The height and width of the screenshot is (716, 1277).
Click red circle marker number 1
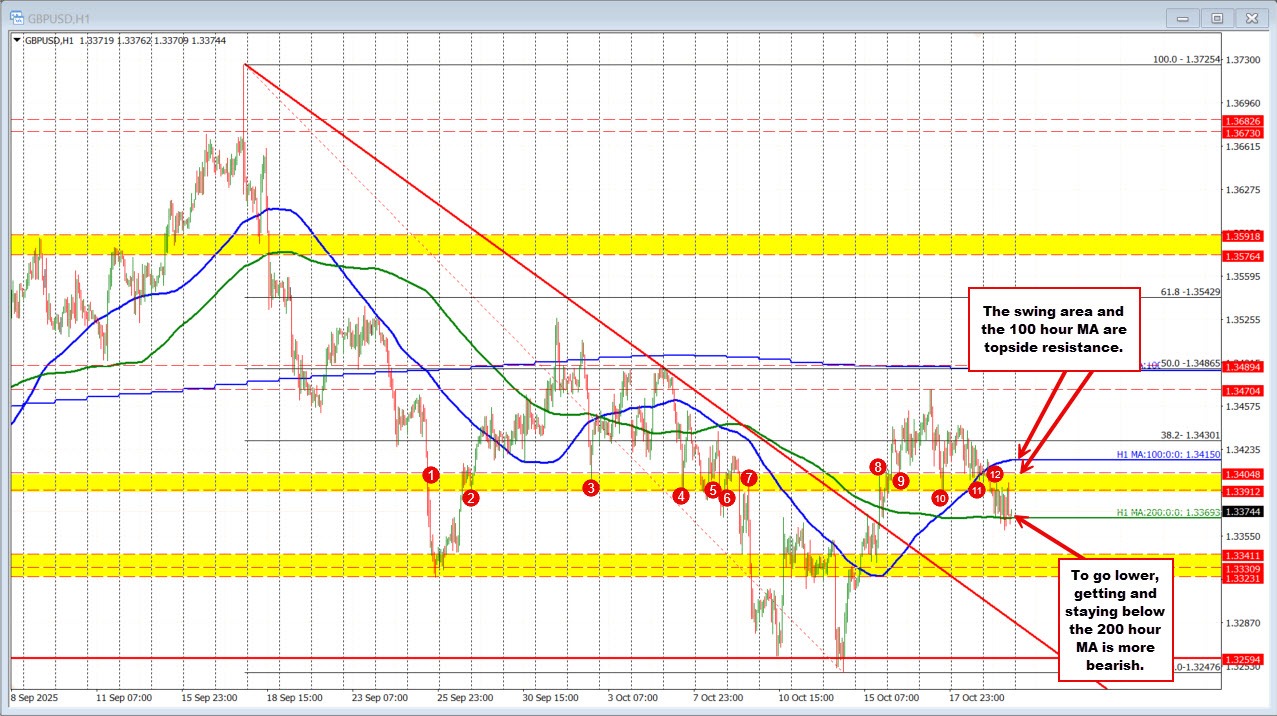(x=431, y=474)
